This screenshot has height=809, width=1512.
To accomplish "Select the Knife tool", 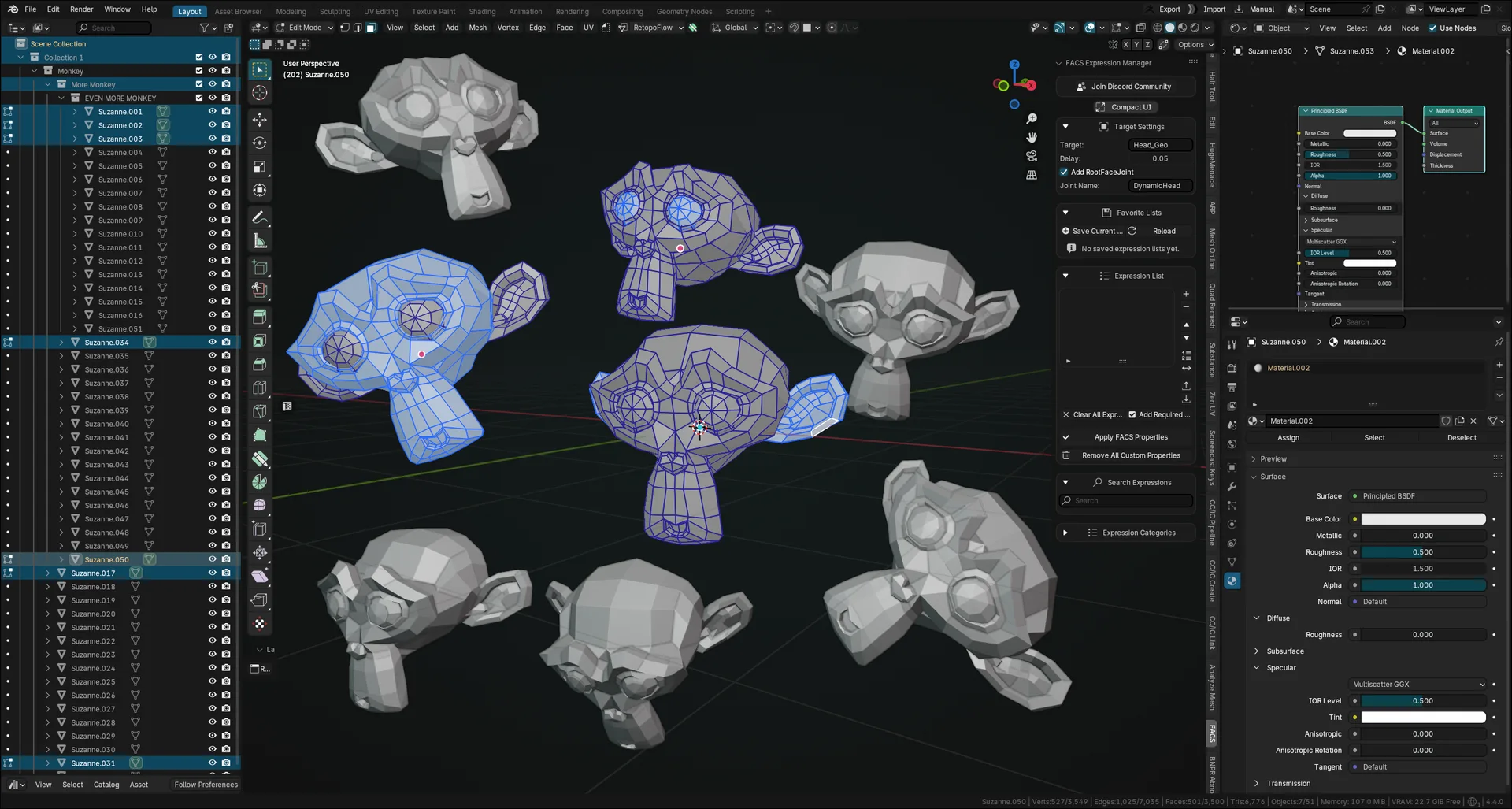I will click(x=260, y=411).
